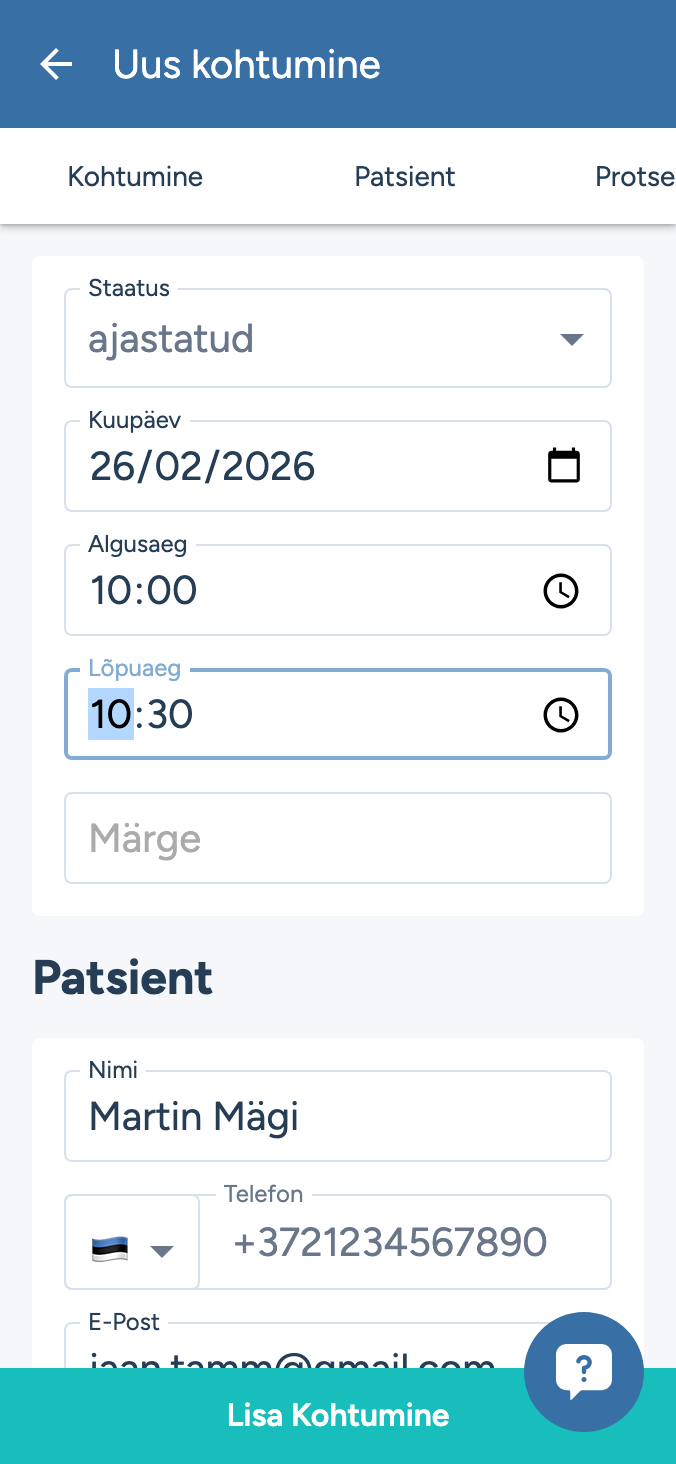Click the Nimi field with Martin Mägi

point(338,1117)
